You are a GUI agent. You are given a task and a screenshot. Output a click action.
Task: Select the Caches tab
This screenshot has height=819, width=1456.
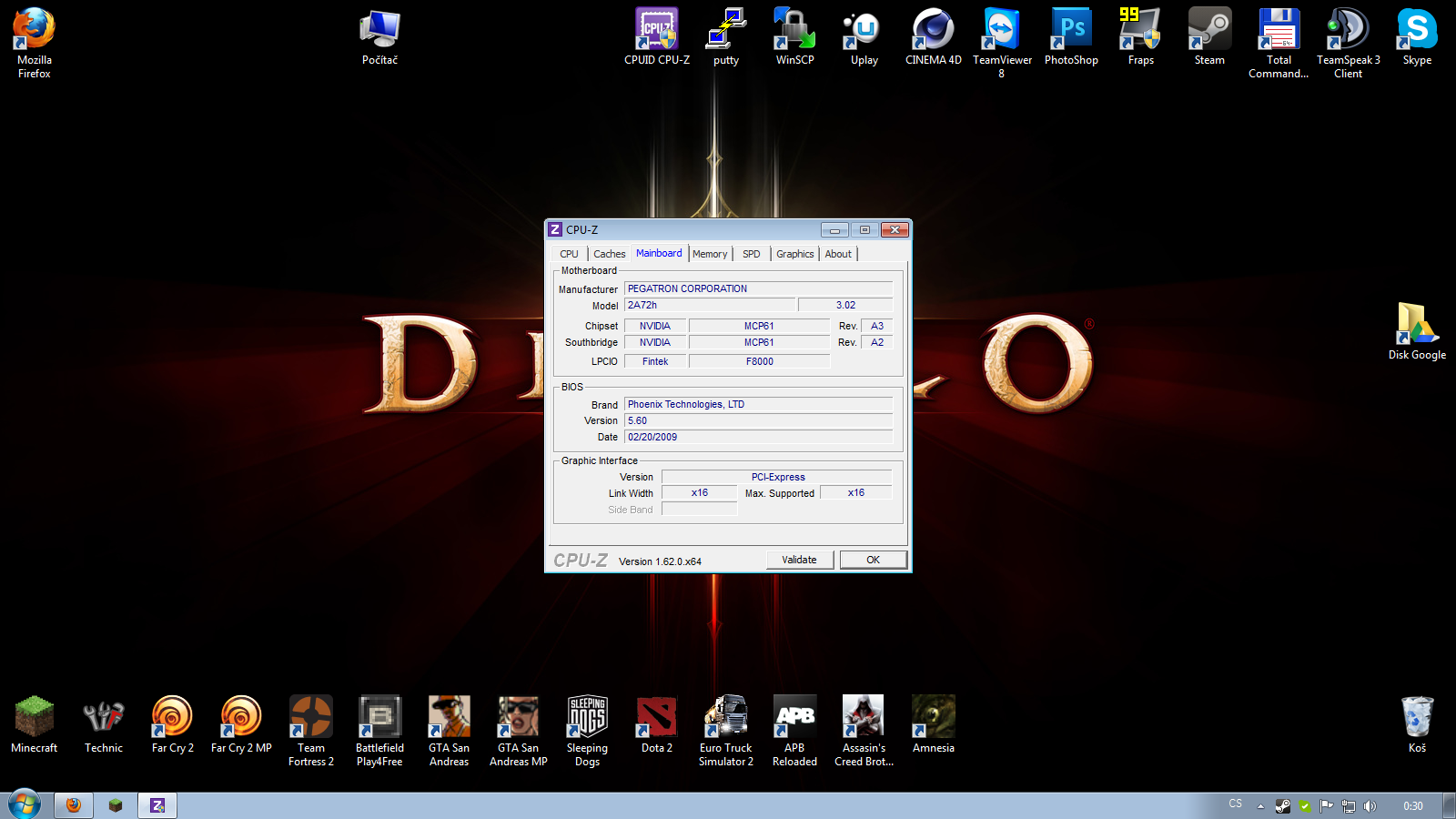pyautogui.click(x=609, y=254)
